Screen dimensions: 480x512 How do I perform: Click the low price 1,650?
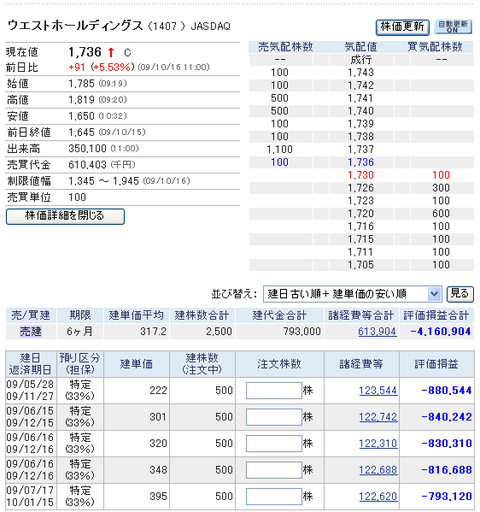(81, 116)
